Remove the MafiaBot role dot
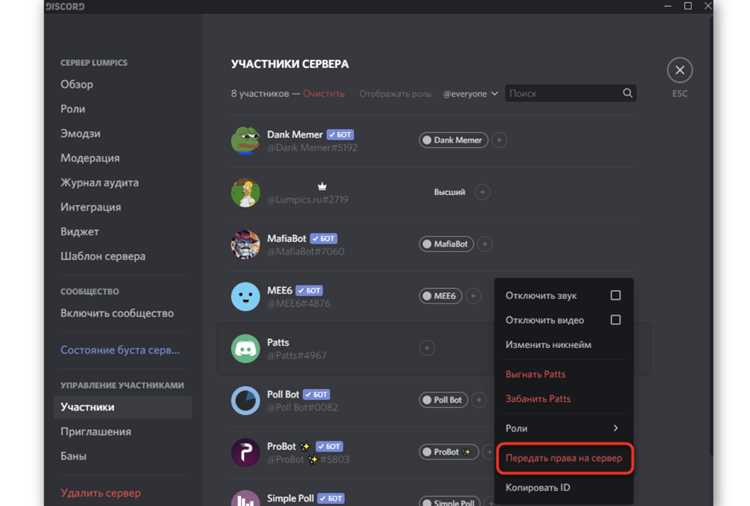The image size is (750, 506). [x=427, y=244]
